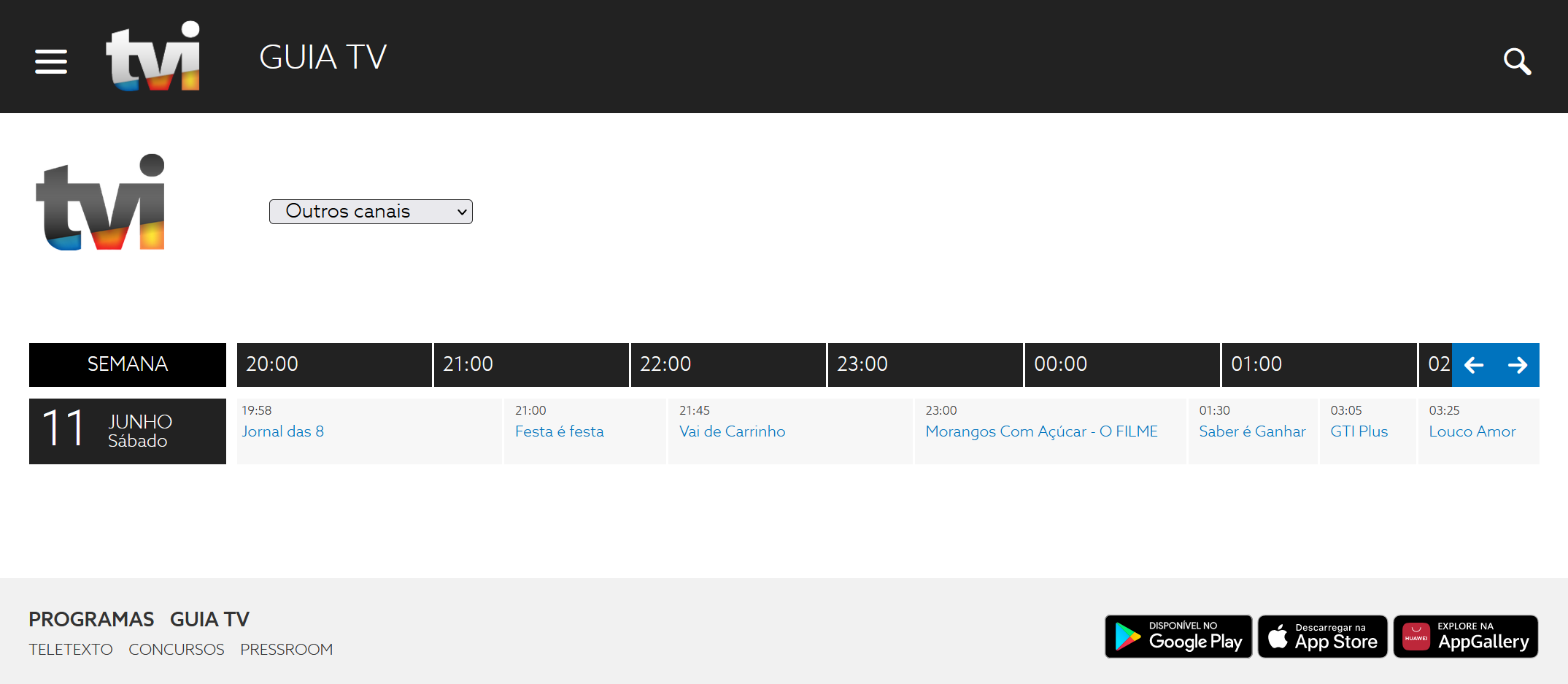Click the 21:00 time header
Viewport: 1568px width, 684px height.
tap(531, 364)
